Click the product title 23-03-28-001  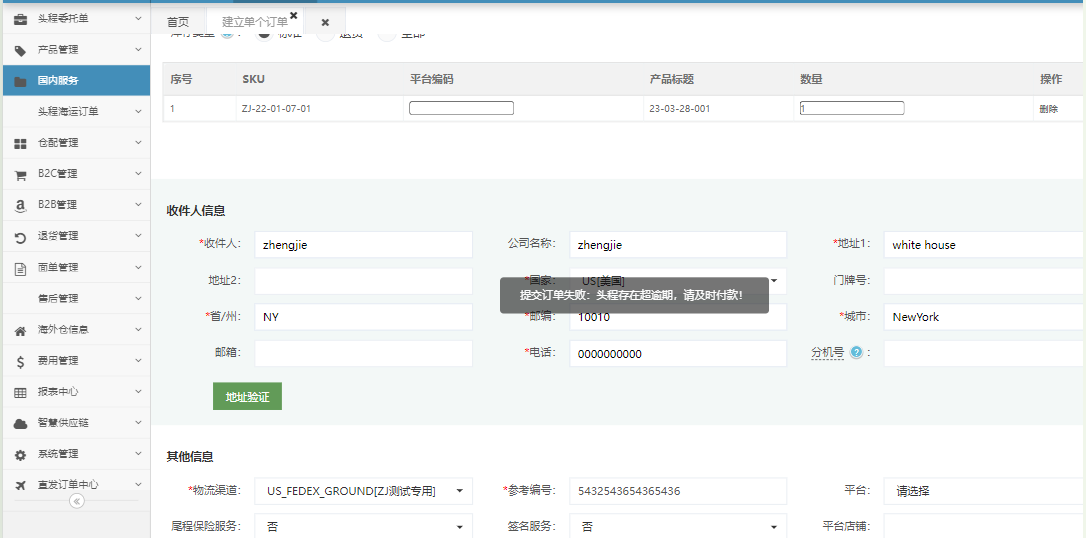pos(679,109)
